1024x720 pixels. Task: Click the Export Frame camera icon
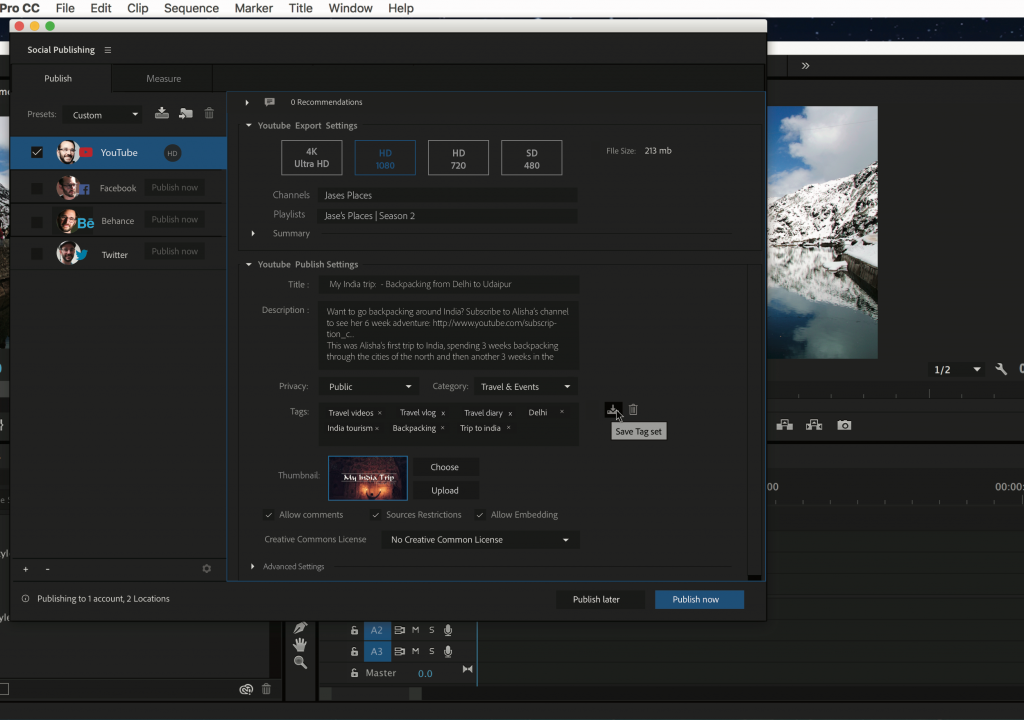click(x=844, y=425)
